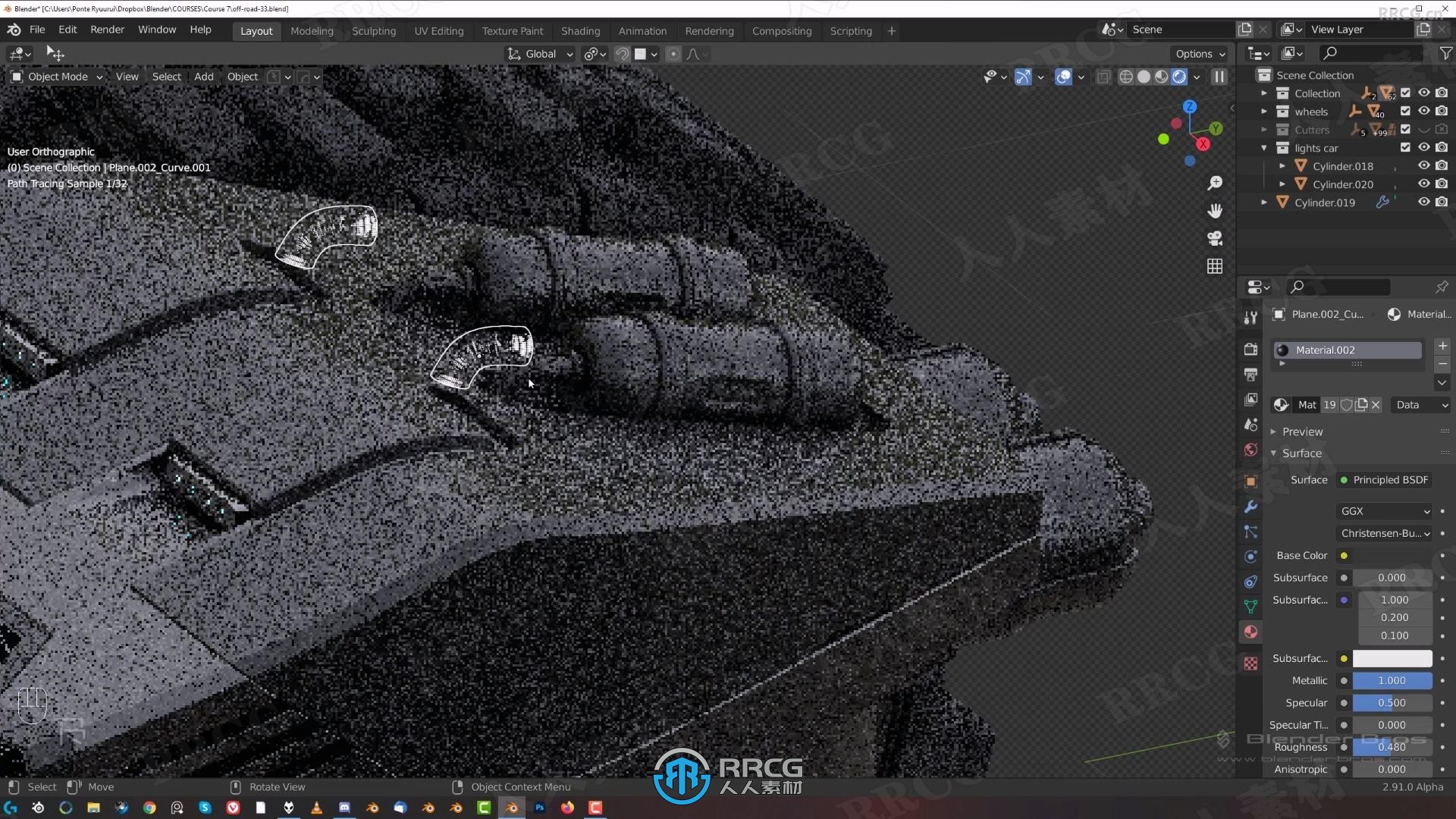Toggle visibility of wheels collection
Viewport: 1456px width, 819px height.
(1421, 111)
